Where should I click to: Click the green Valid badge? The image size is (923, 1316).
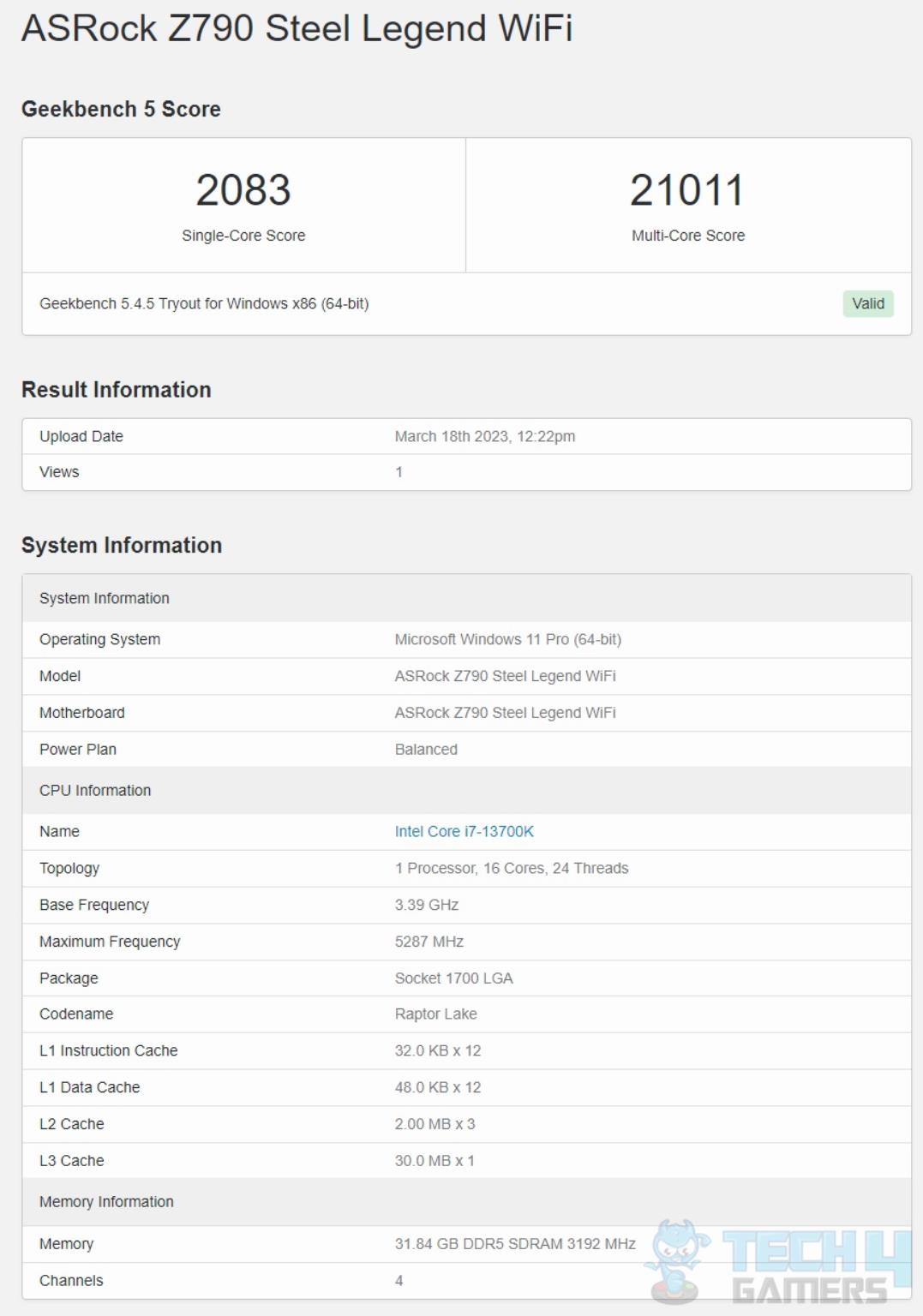click(868, 303)
